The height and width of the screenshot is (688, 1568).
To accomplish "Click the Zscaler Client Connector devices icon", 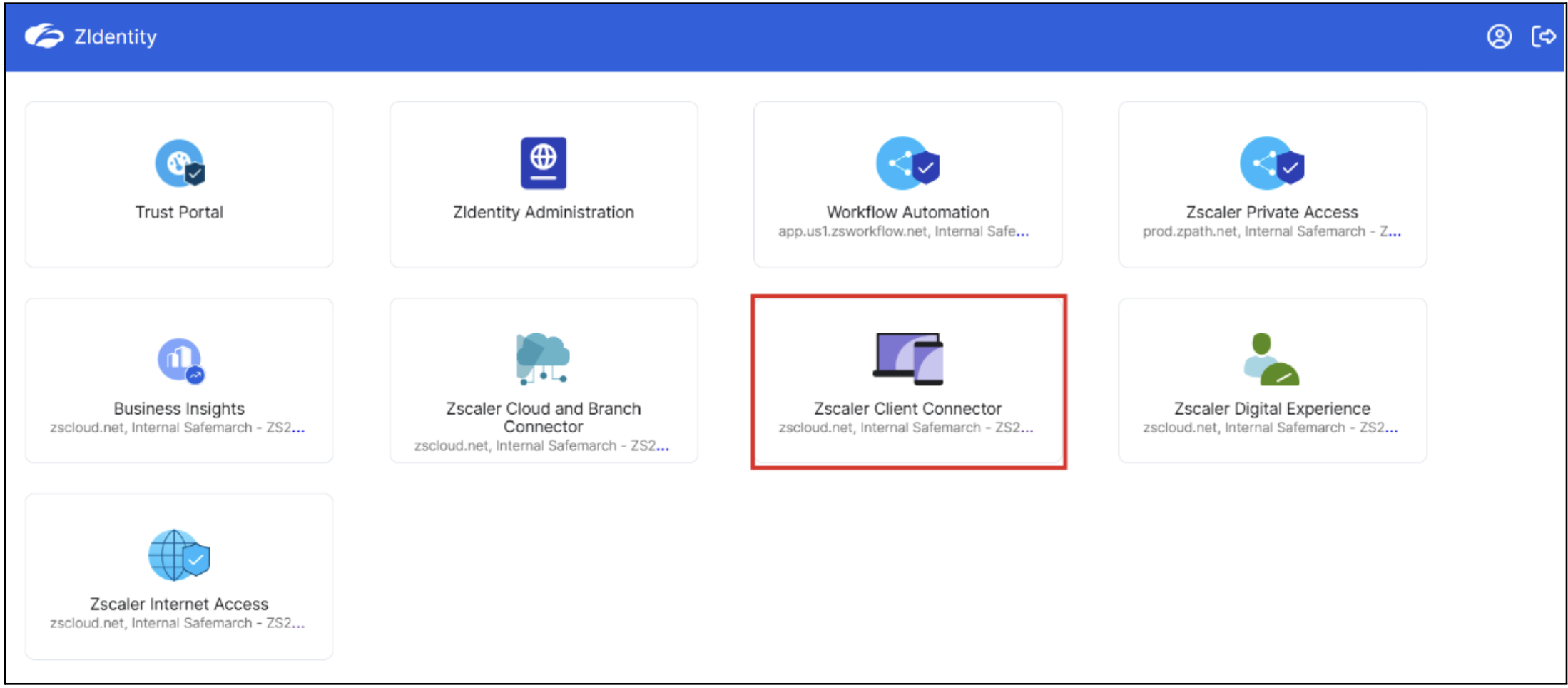I will [908, 359].
